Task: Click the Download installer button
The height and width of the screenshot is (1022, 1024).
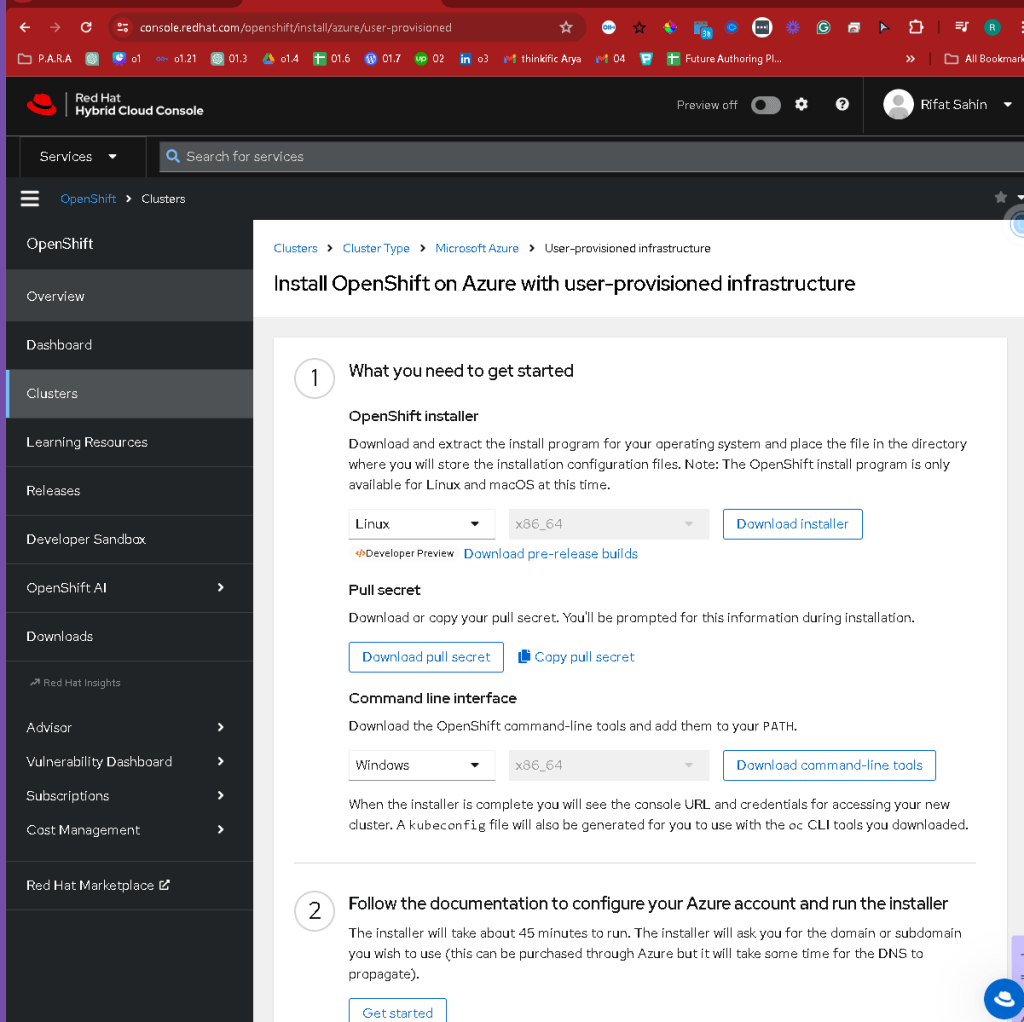Action: [792, 524]
